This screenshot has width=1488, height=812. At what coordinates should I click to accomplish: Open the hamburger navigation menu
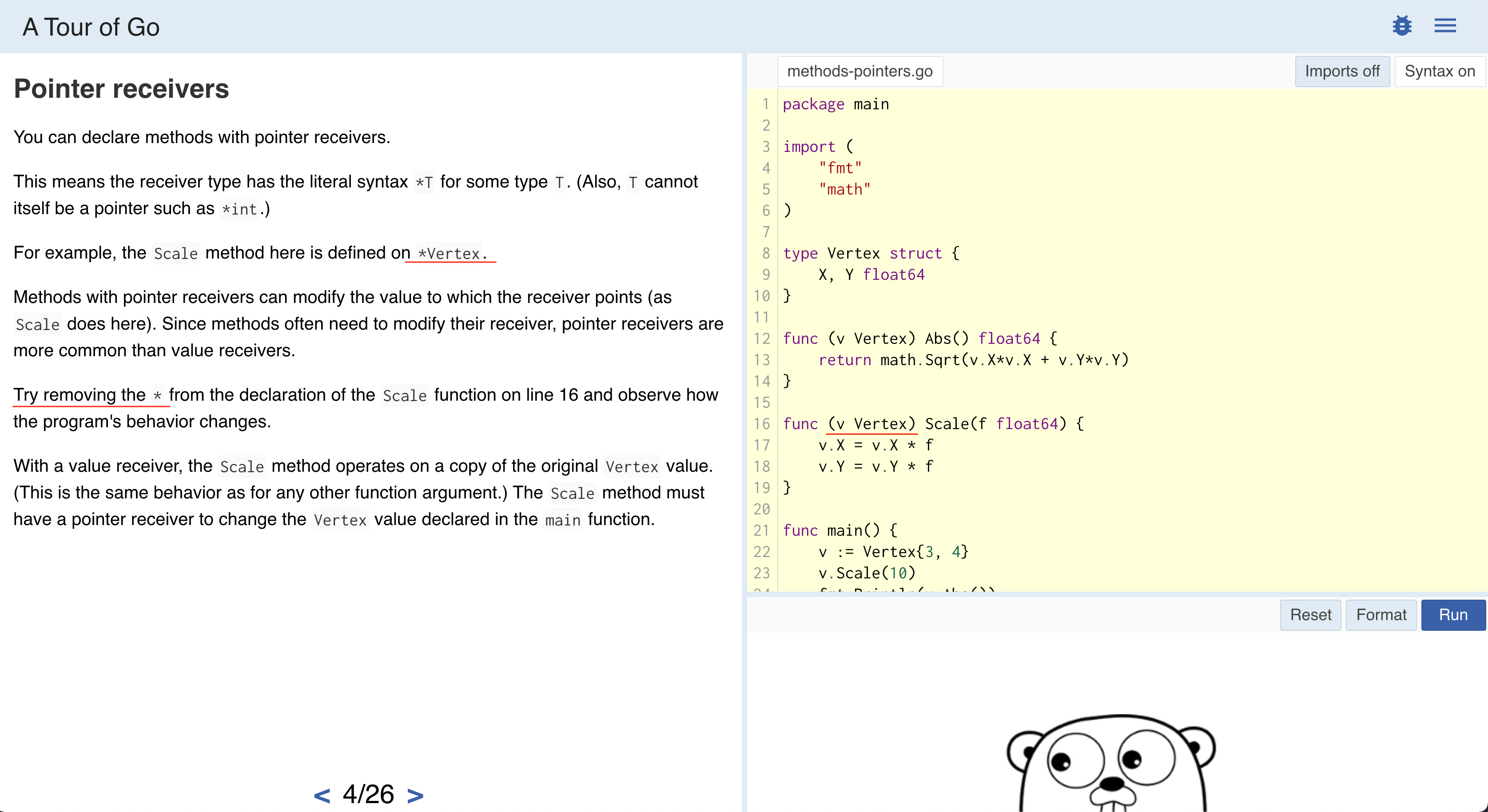pos(1445,25)
